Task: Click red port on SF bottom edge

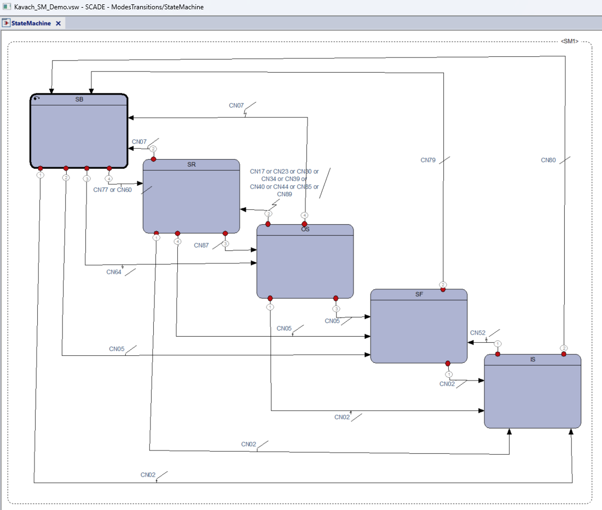Action: pos(448,363)
